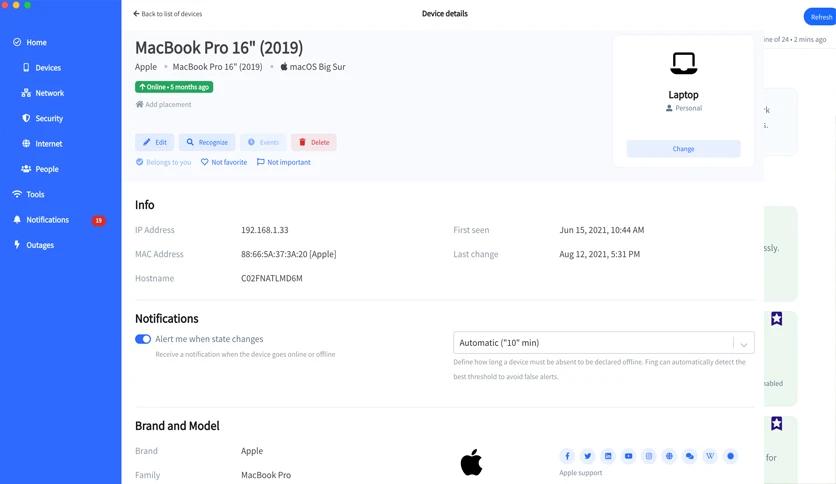Click Add placement link
This screenshot has width=836, height=484.
pyautogui.click(x=163, y=104)
